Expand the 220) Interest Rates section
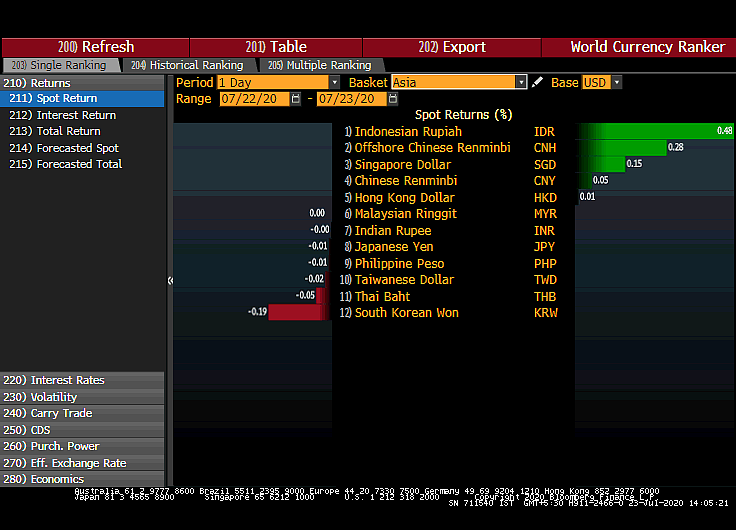The height and width of the screenshot is (530, 736). [82, 380]
